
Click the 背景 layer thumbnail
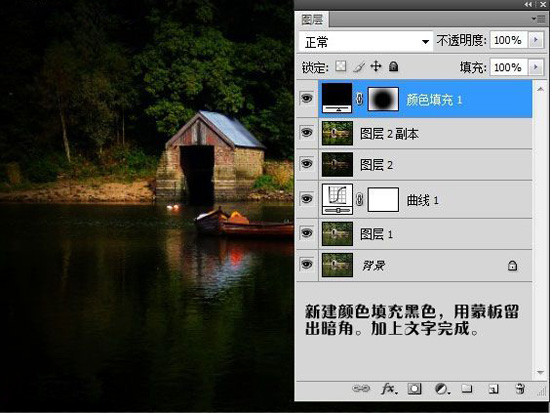click(x=337, y=265)
